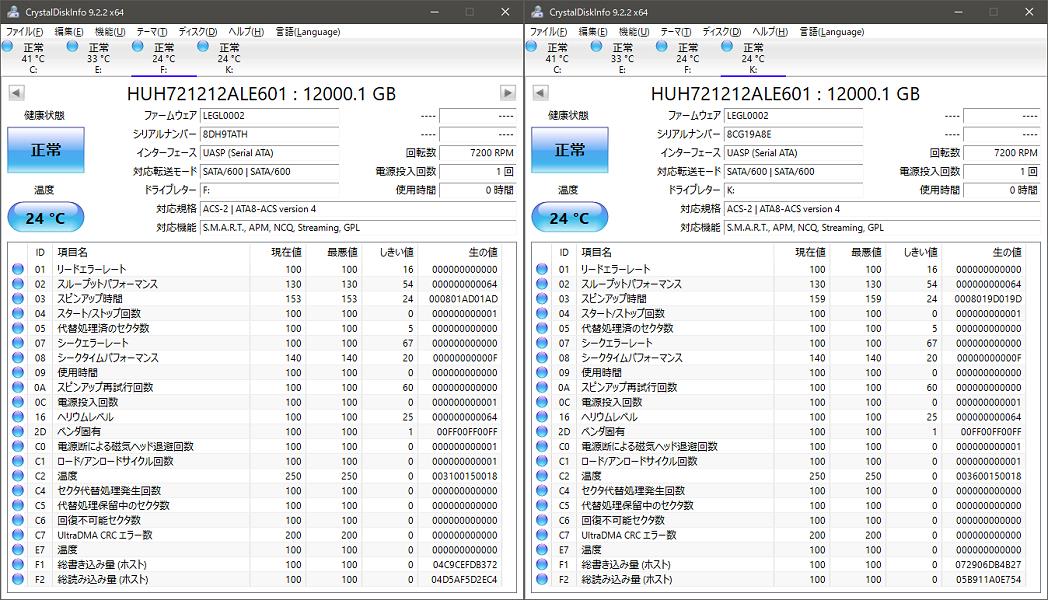
Task: Click 24 °C temperature button, K: drive window
Action: 569,218
